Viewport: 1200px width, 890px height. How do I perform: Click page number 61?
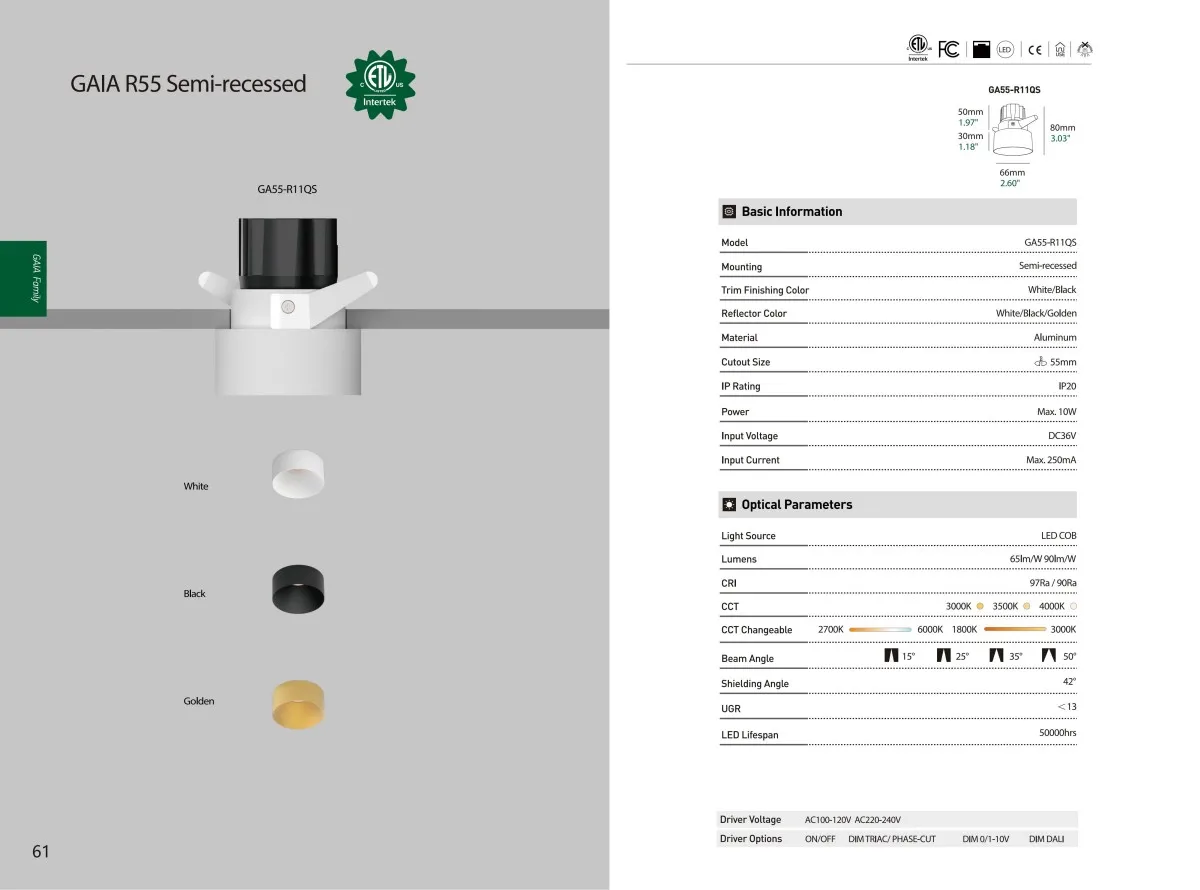41,852
